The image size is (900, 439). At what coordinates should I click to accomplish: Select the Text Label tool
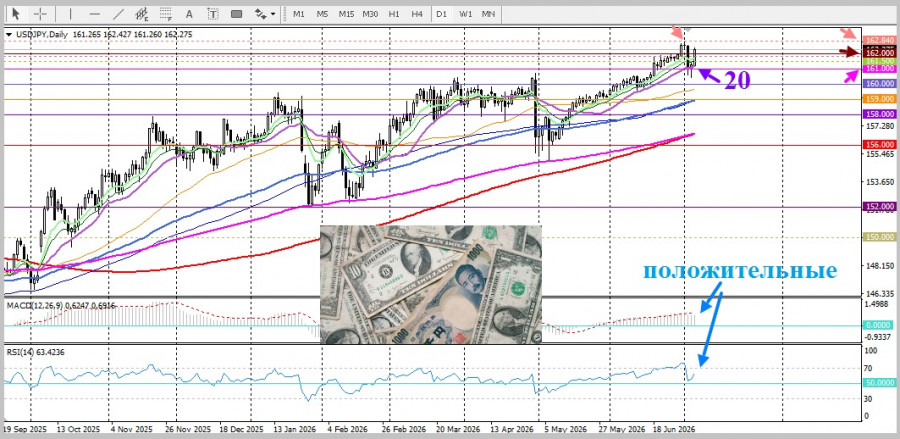coord(213,14)
